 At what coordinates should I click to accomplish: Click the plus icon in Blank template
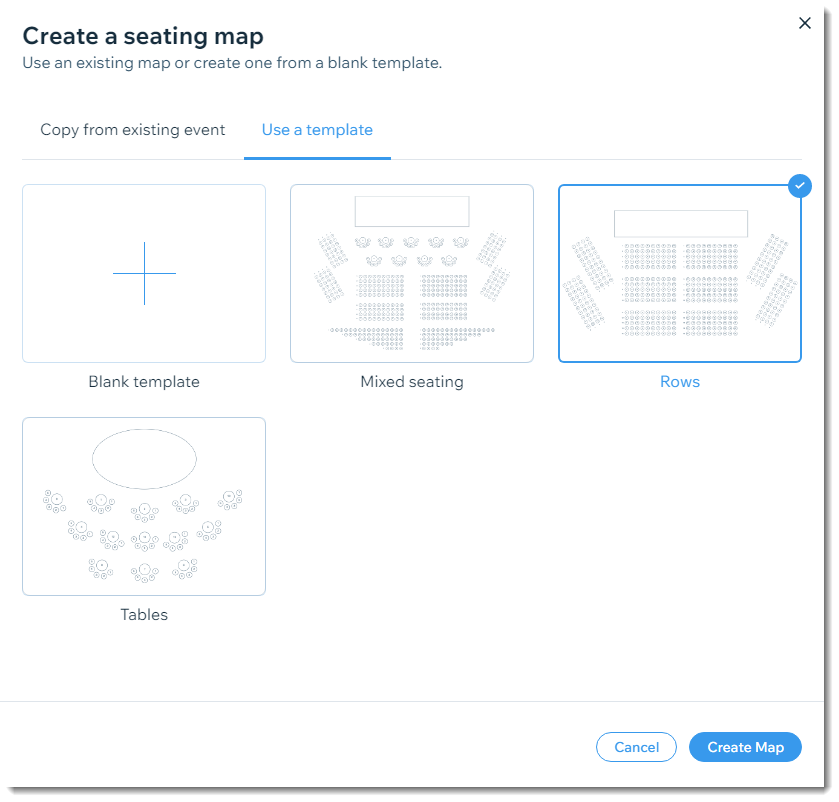click(144, 273)
